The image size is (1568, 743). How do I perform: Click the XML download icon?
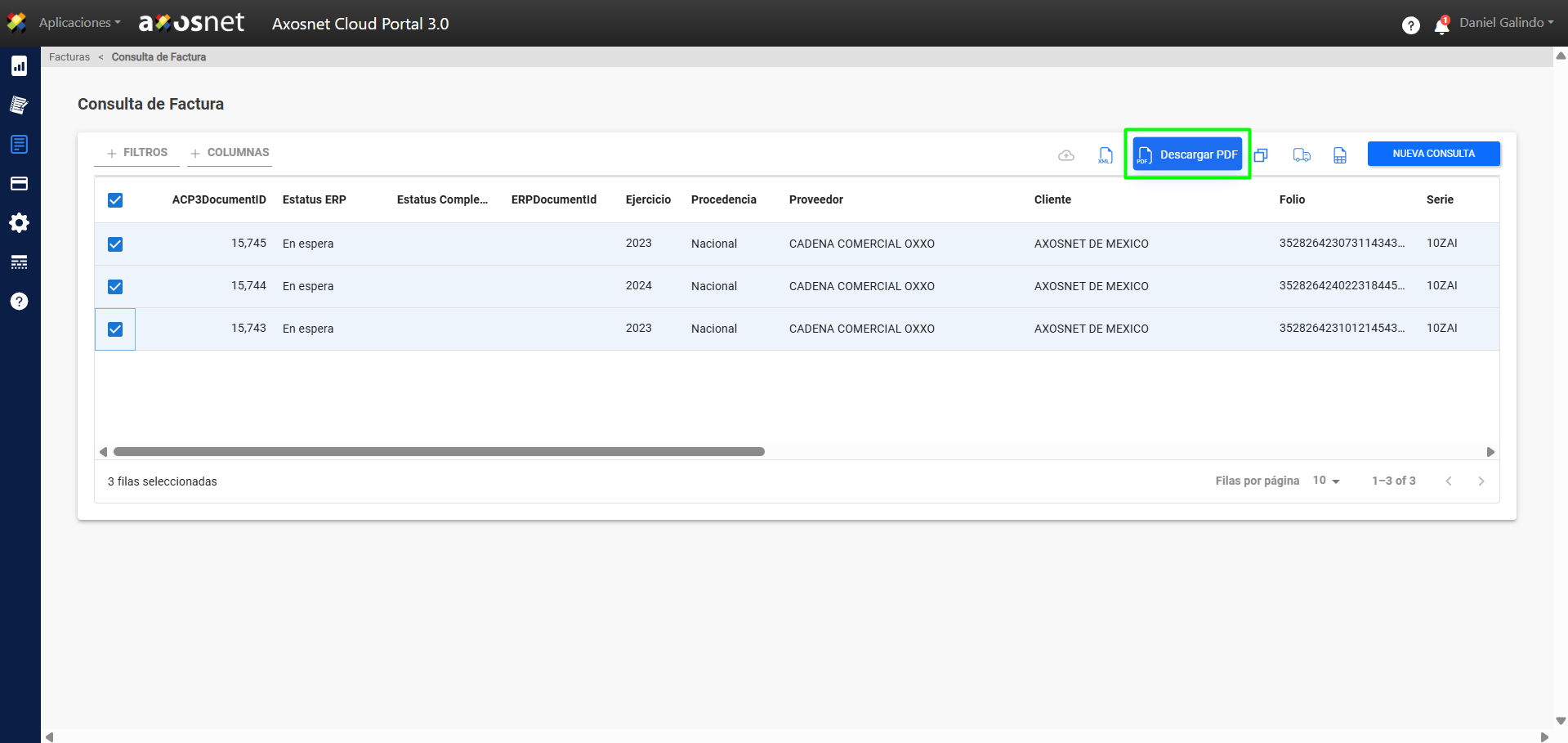pos(1106,155)
